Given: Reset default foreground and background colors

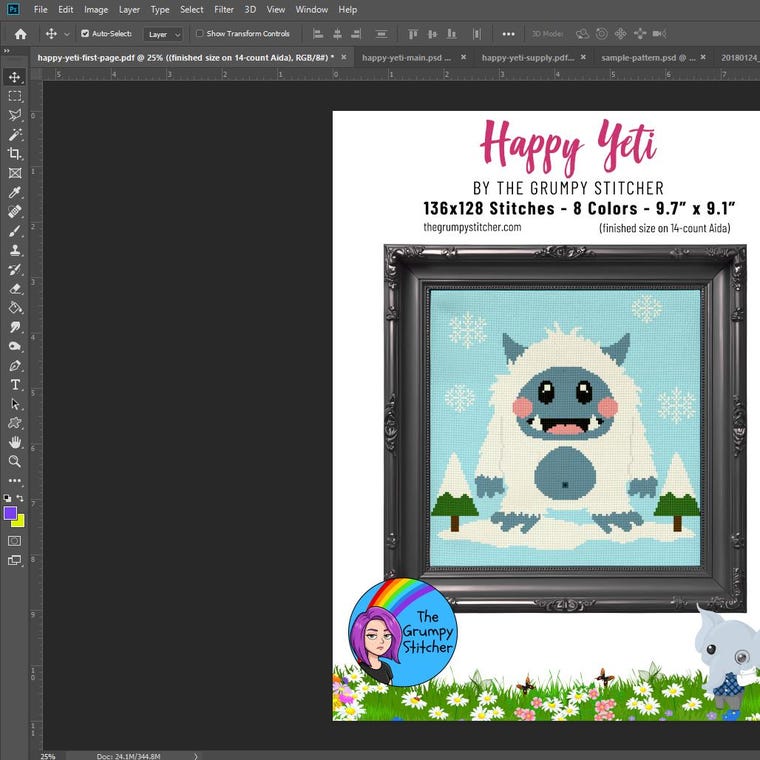Looking at the screenshot, I should [x=7, y=498].
